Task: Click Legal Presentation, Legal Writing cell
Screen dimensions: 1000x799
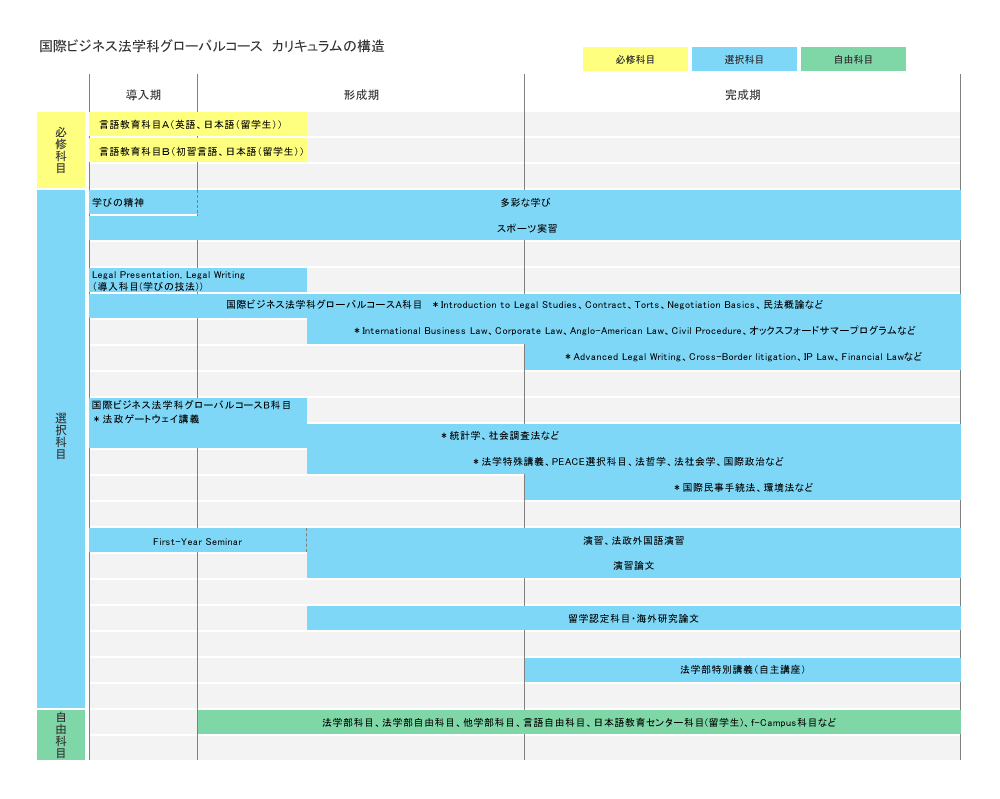Action: 198,281
